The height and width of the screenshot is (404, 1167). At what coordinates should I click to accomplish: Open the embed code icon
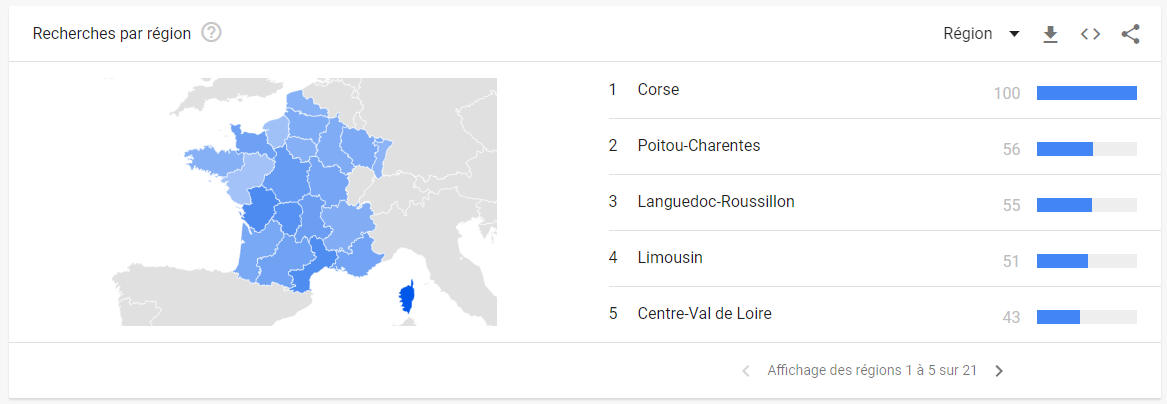(1090, 34)
